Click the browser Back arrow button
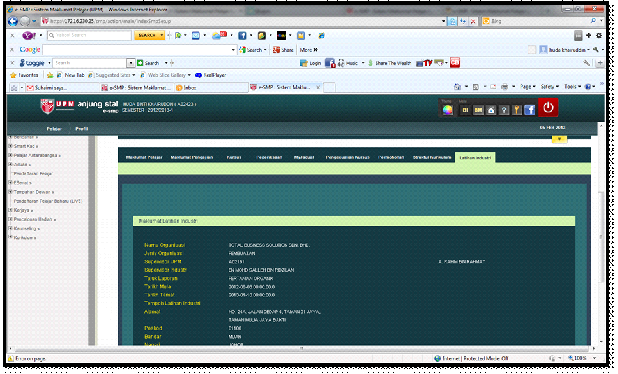 coord(13,21)
